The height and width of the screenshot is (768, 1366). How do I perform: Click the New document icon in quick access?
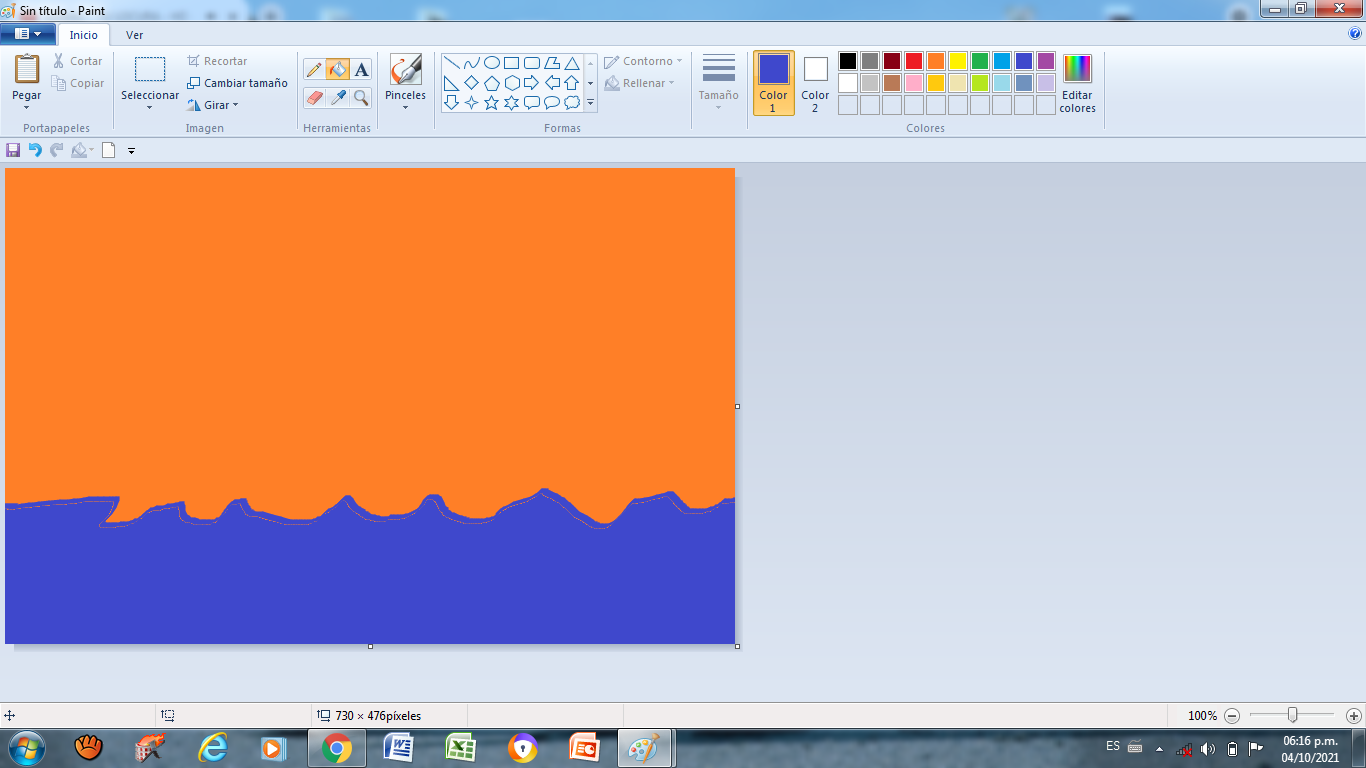click(108, 150)
